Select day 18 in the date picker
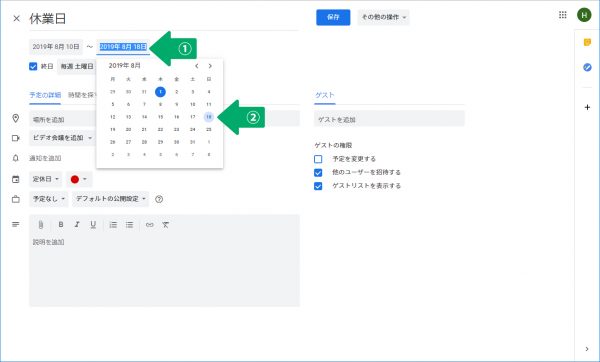Image resolution: width=600 pixels, height=362 pixels. pos(209,117)
